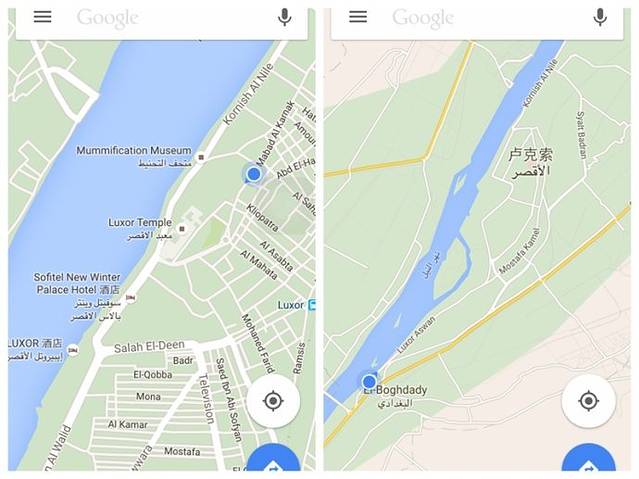Tap blue location dot at El-Boghdady

click(369, 382)
